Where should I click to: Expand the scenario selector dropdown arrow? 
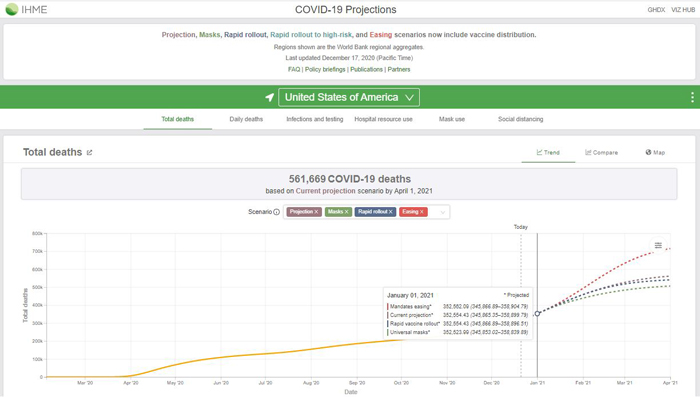(442, 212)
